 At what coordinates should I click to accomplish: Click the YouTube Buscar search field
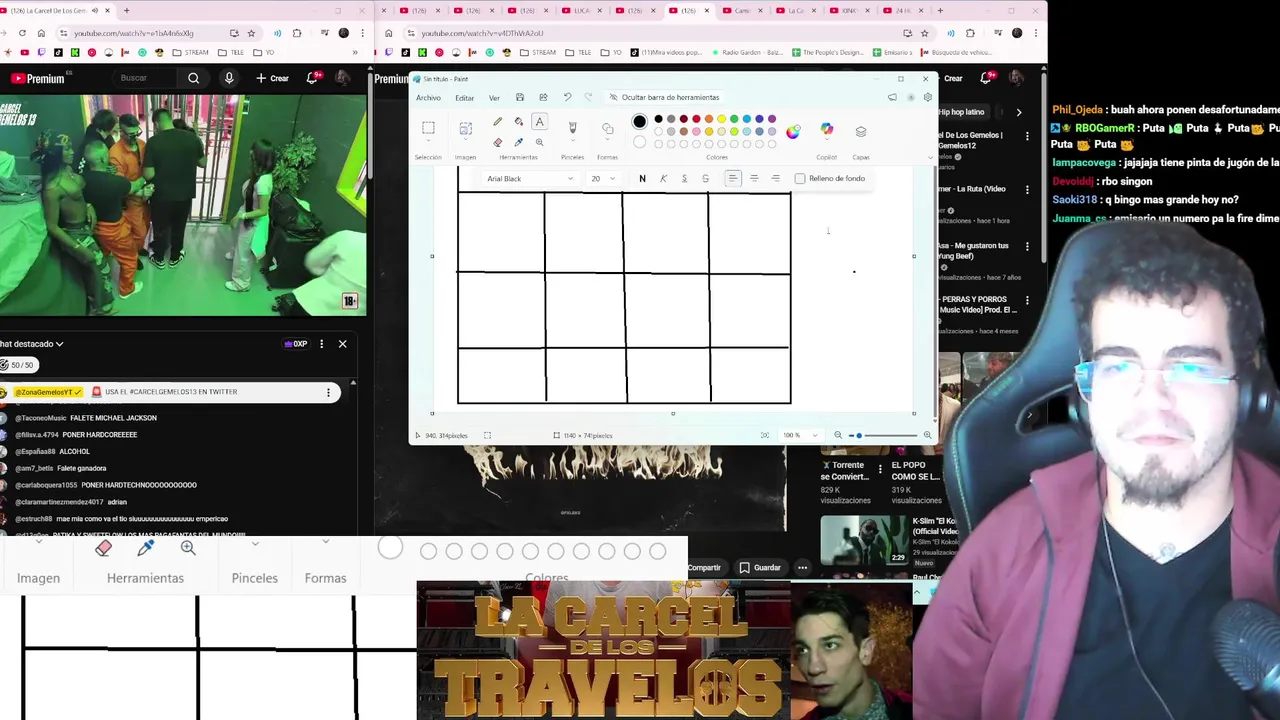click(143, 78)
